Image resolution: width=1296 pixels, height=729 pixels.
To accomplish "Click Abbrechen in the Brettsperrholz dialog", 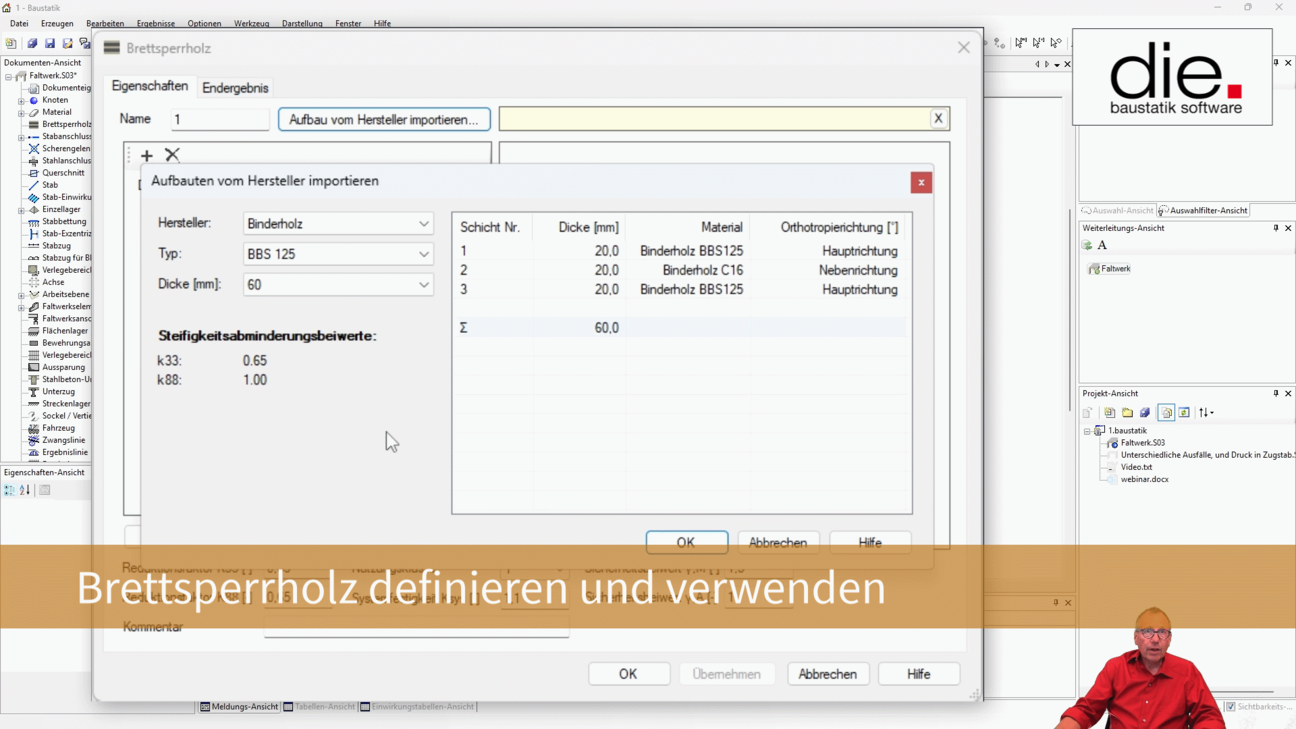I will tap(827, 674).
